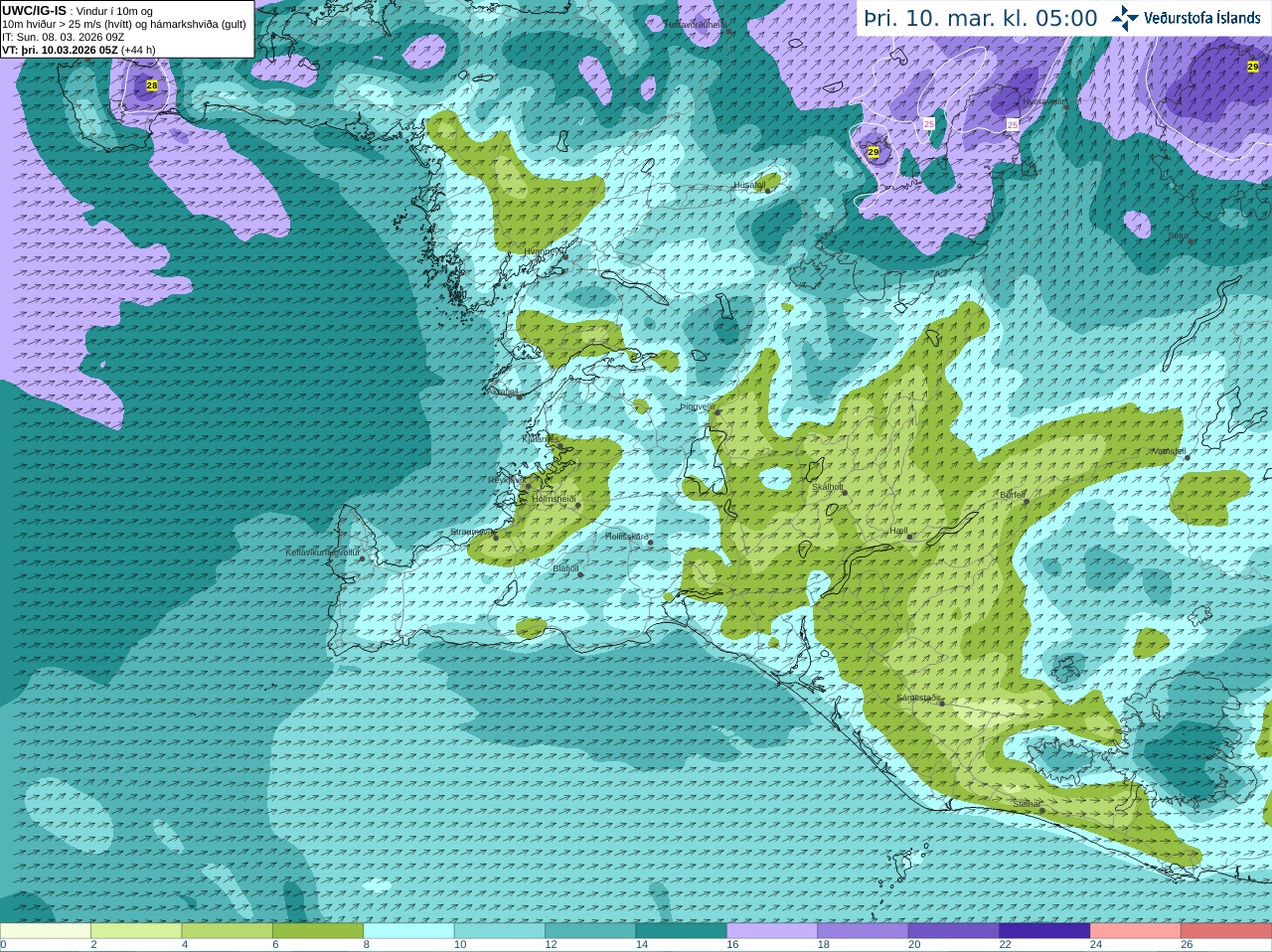Select the 20–22 m/s violet legend swatch

954,931
